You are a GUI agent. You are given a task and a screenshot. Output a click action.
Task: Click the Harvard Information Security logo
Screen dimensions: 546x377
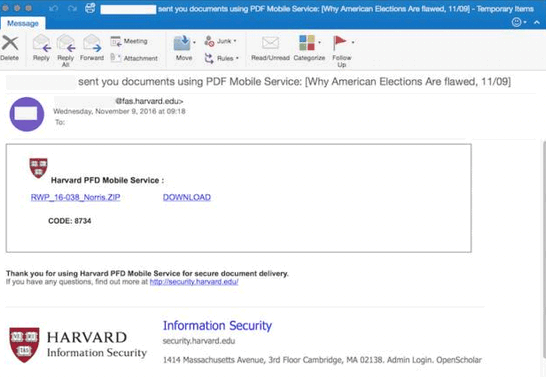(78, 345)
